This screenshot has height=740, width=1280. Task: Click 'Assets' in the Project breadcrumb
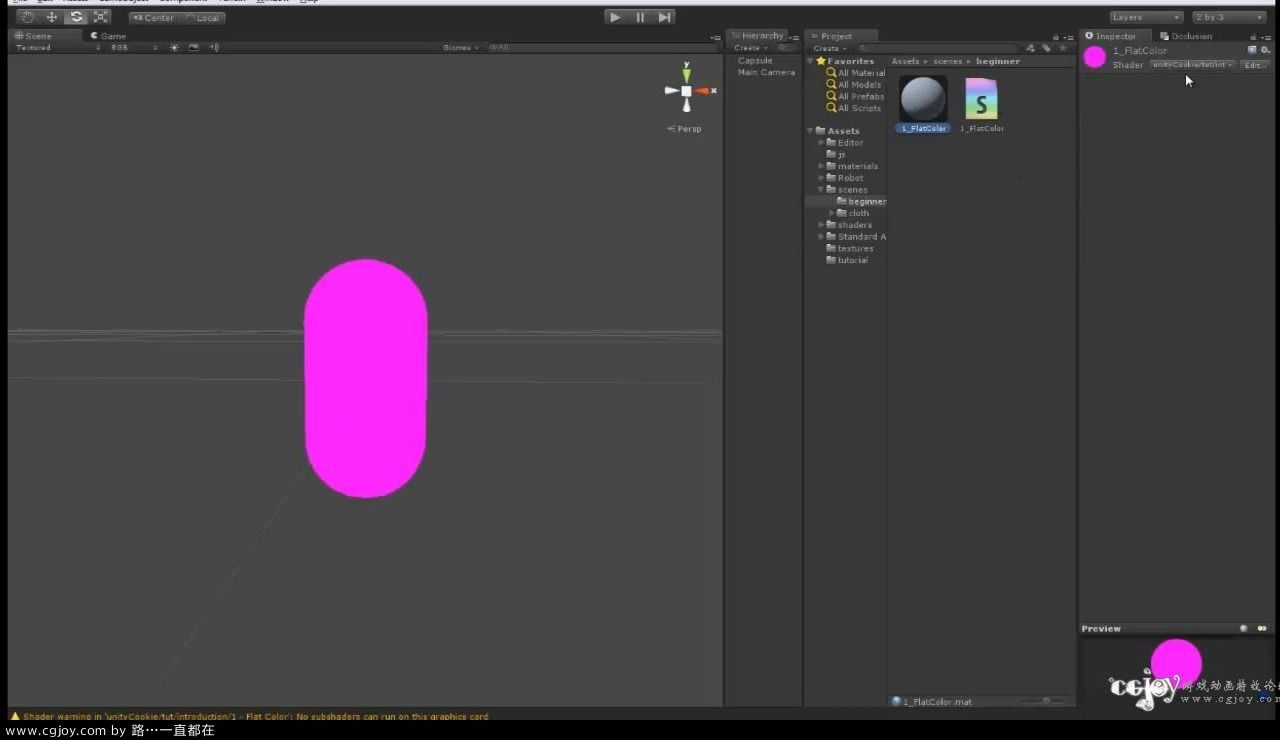(x=905, y=62)
